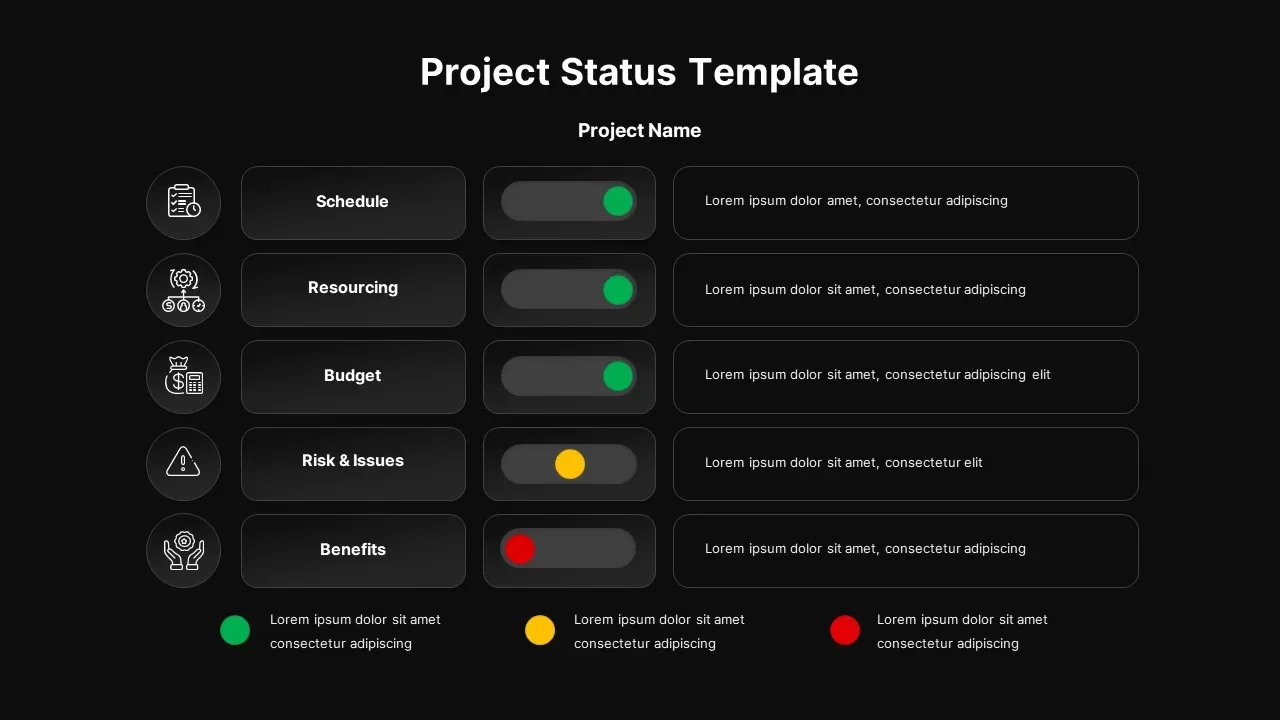Switch the Budget status toggle

tap(568, 376)
